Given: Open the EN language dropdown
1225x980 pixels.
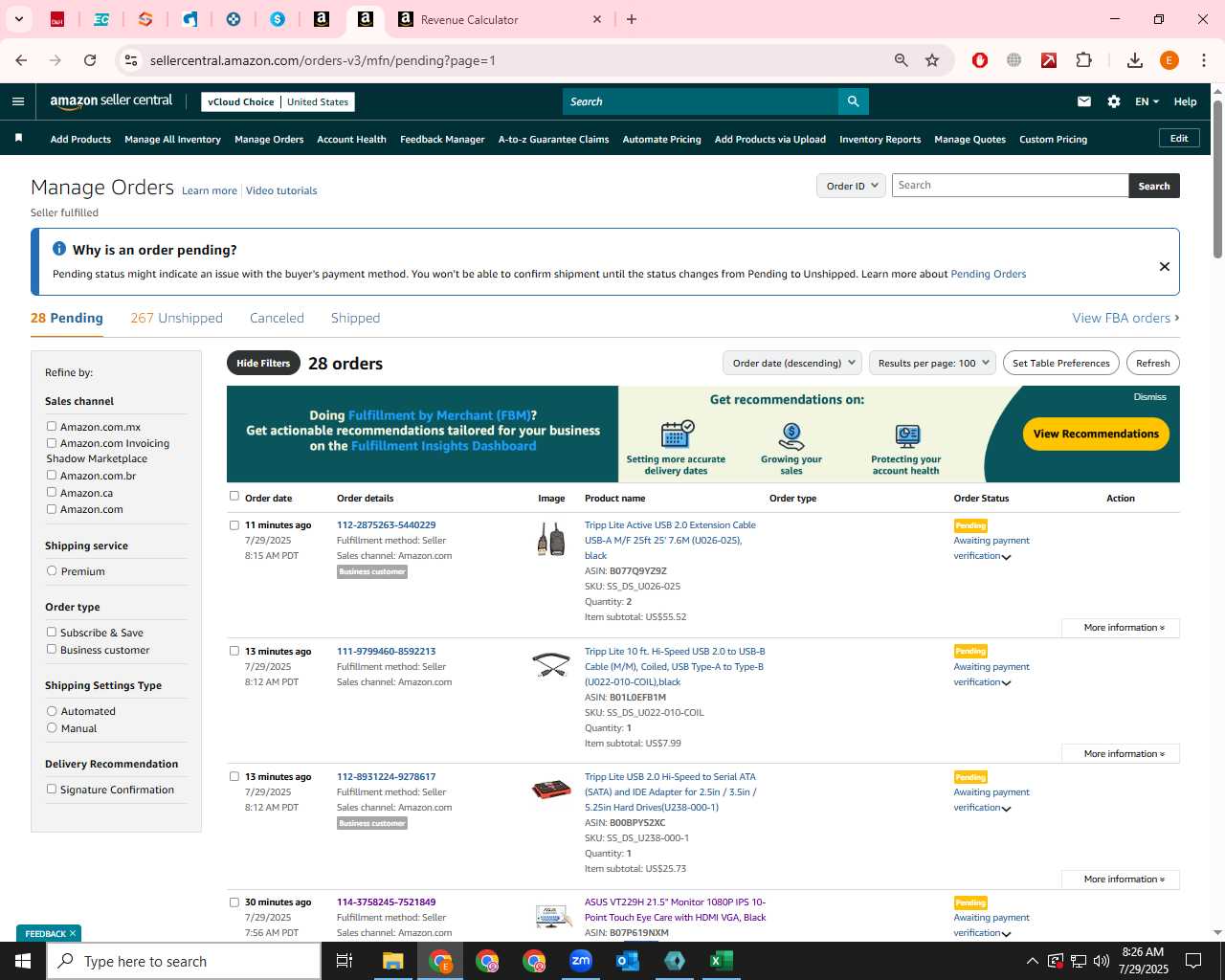Looking at the screenshot, I should pyautogui.click(x=1147, y=101).
